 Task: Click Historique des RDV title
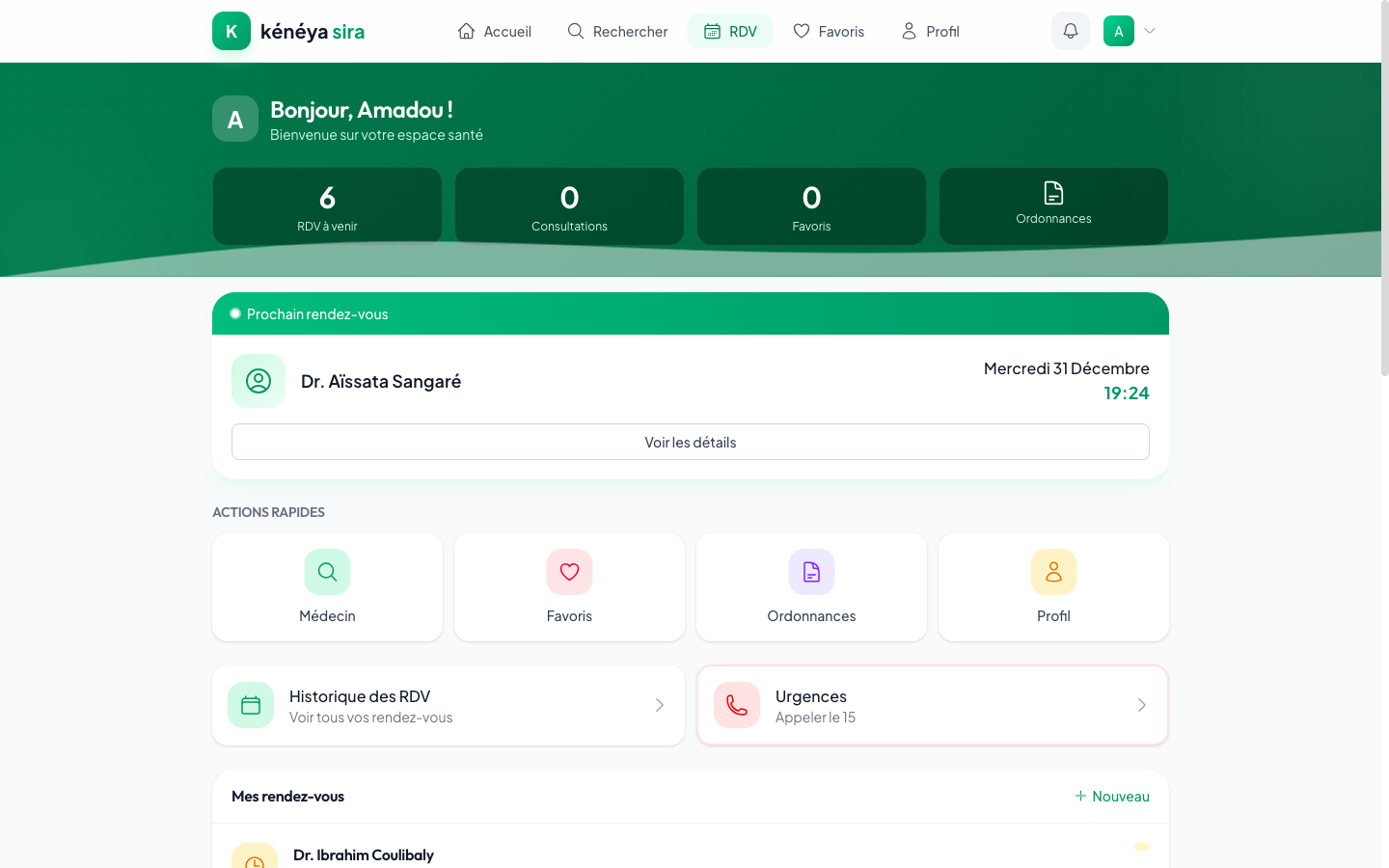[360, 696]
